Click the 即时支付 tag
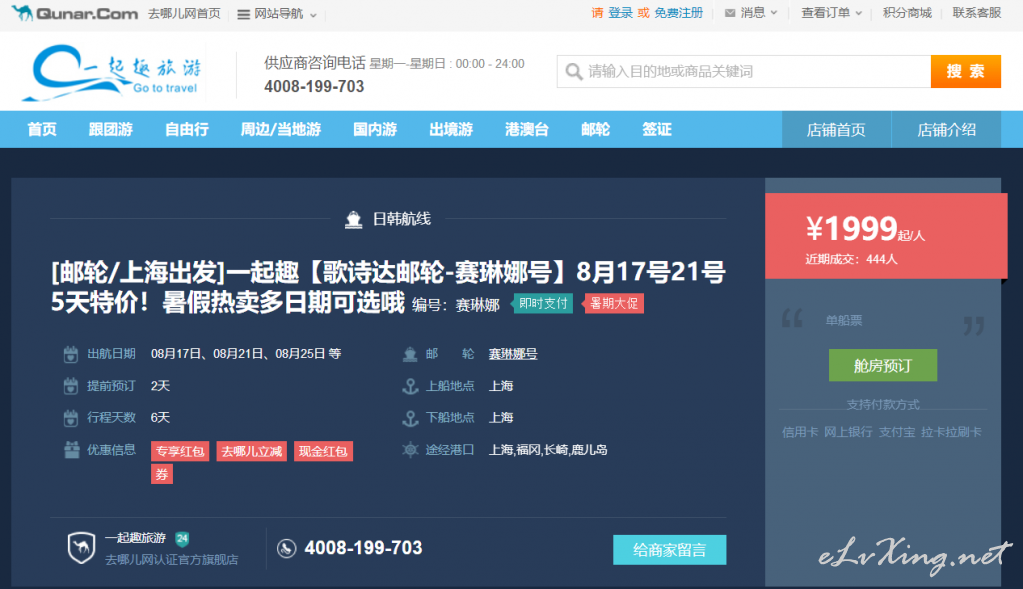 tap(543, 304)
